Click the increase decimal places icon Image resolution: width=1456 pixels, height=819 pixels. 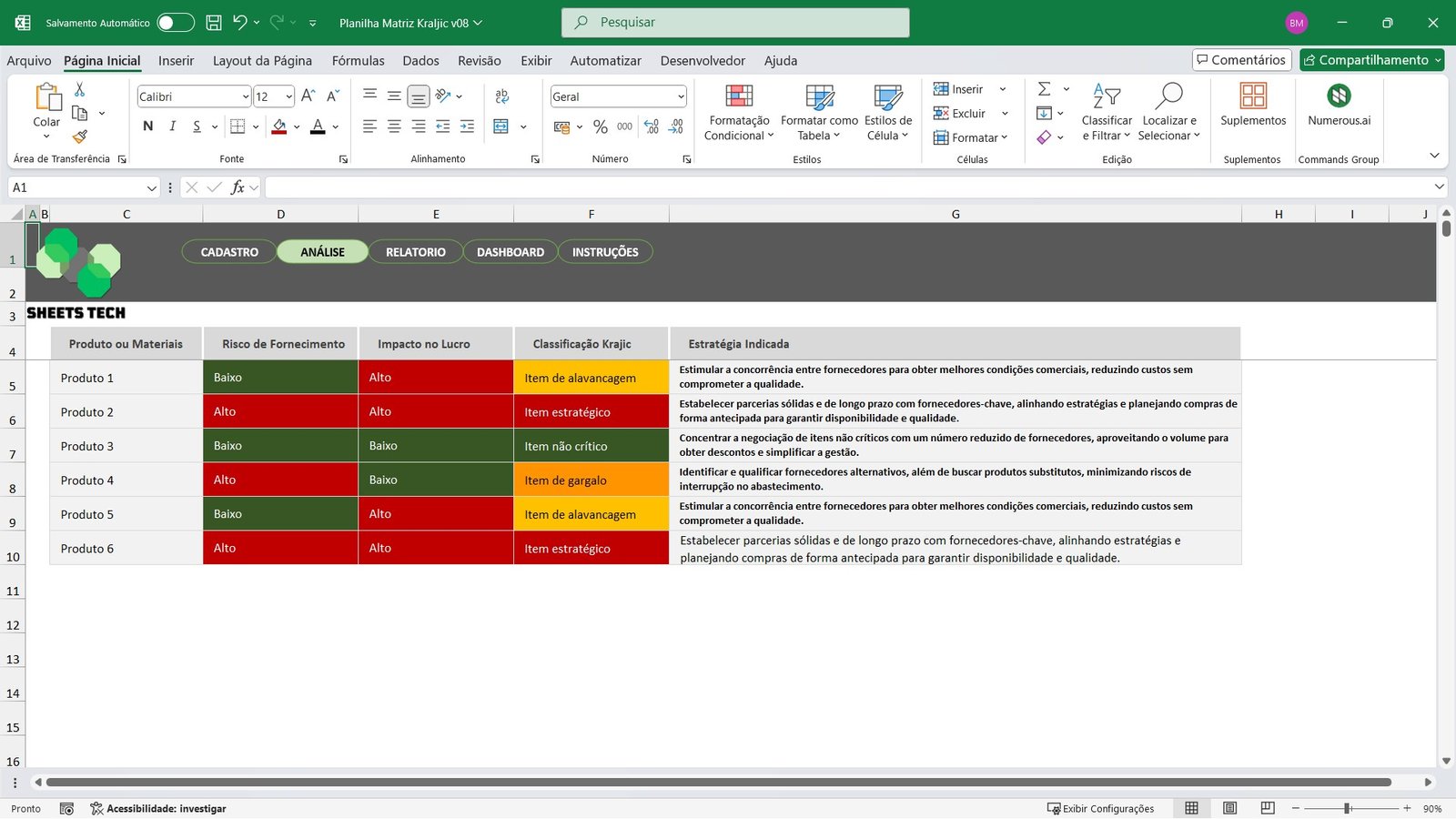[x=652, y=126]
